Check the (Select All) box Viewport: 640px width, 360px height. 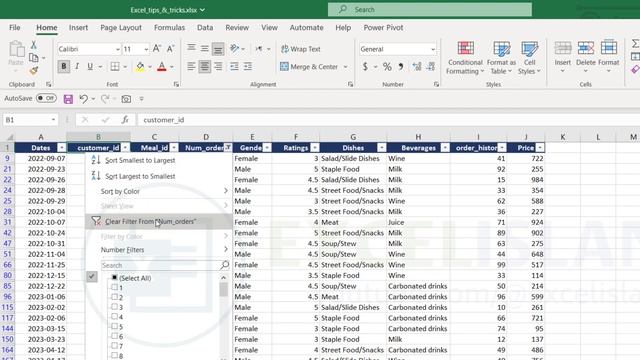(x=115, y=278)
